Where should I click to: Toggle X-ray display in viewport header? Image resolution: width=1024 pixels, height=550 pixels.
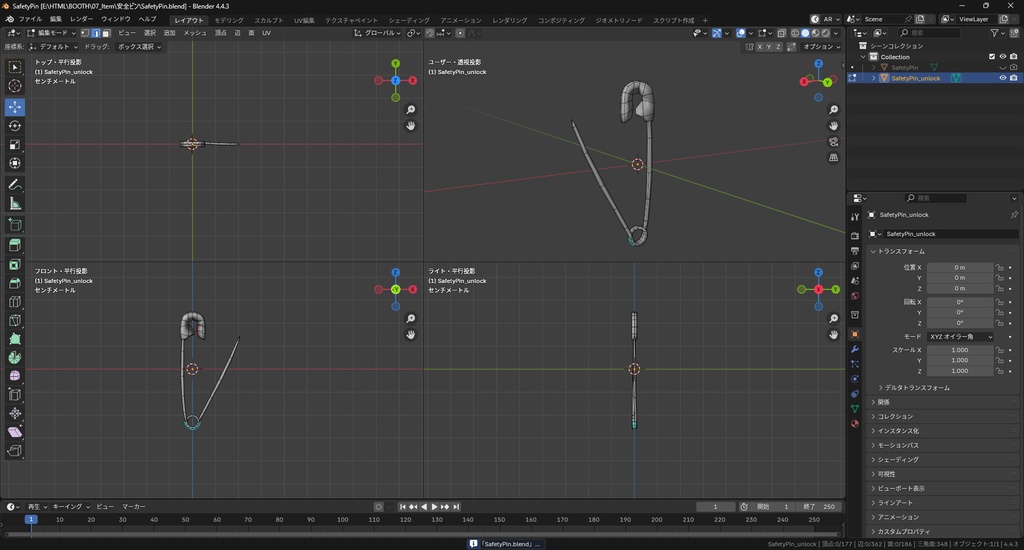click(x=781, y=33)
